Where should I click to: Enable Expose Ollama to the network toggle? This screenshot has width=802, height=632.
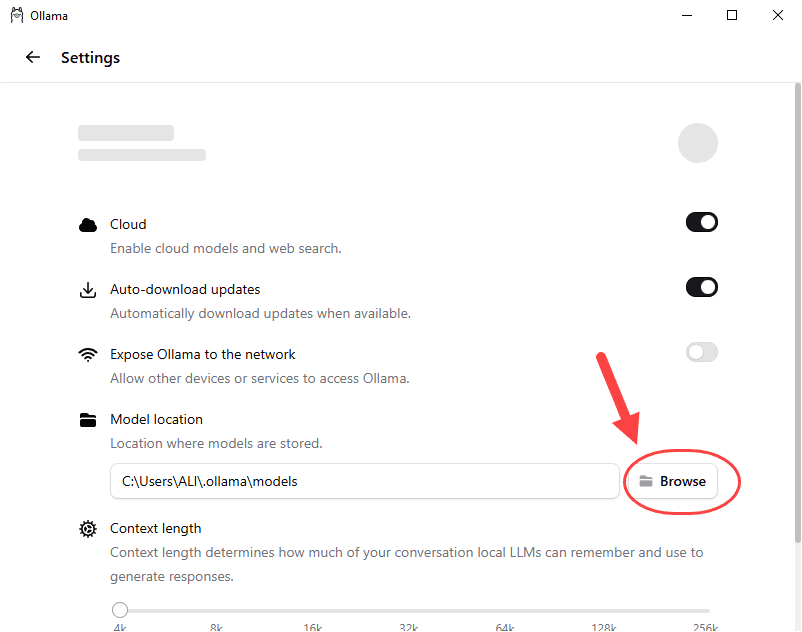click(x=702, y=352)
